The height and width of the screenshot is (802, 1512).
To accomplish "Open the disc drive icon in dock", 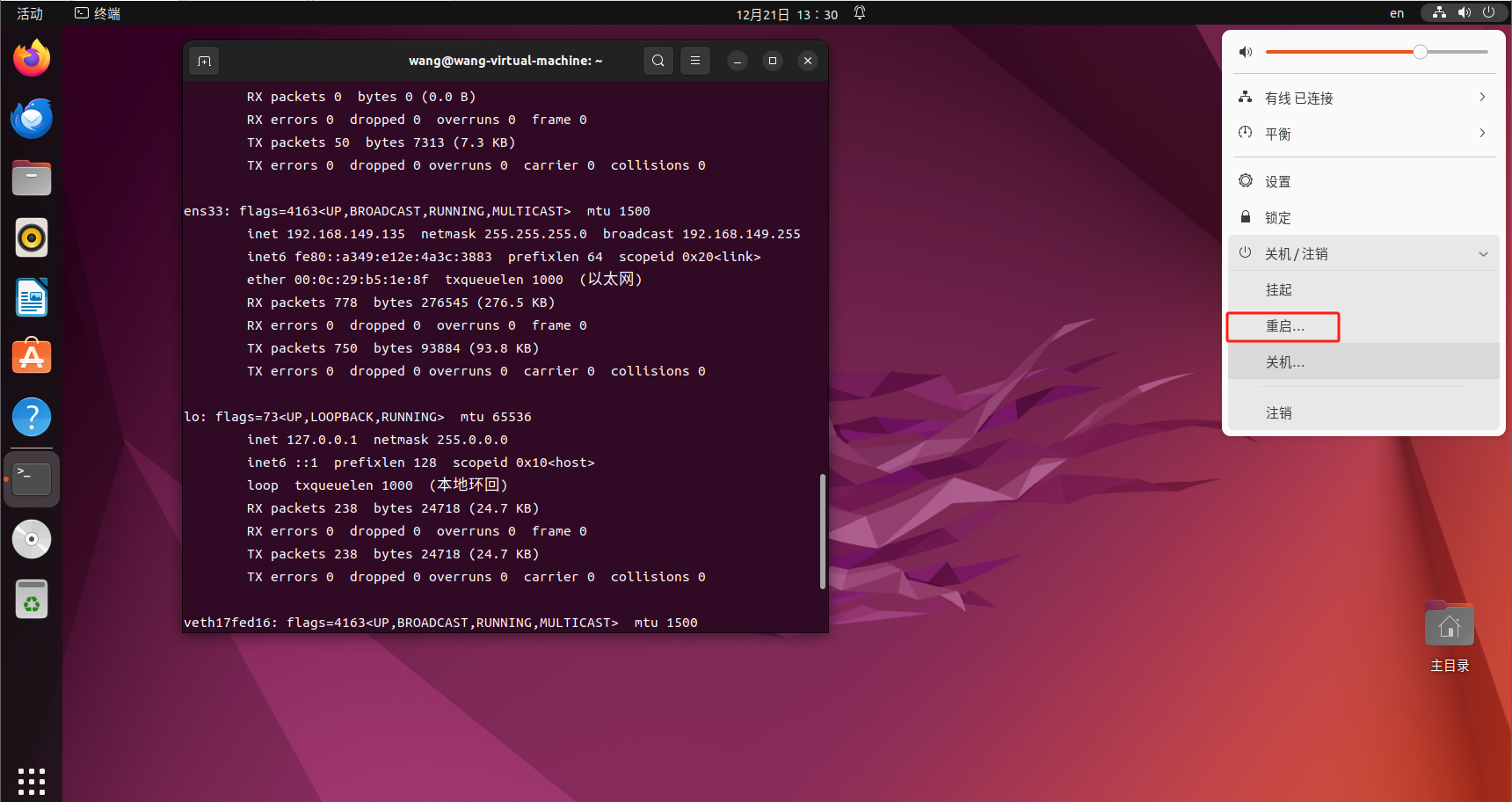I will [32, 539].
